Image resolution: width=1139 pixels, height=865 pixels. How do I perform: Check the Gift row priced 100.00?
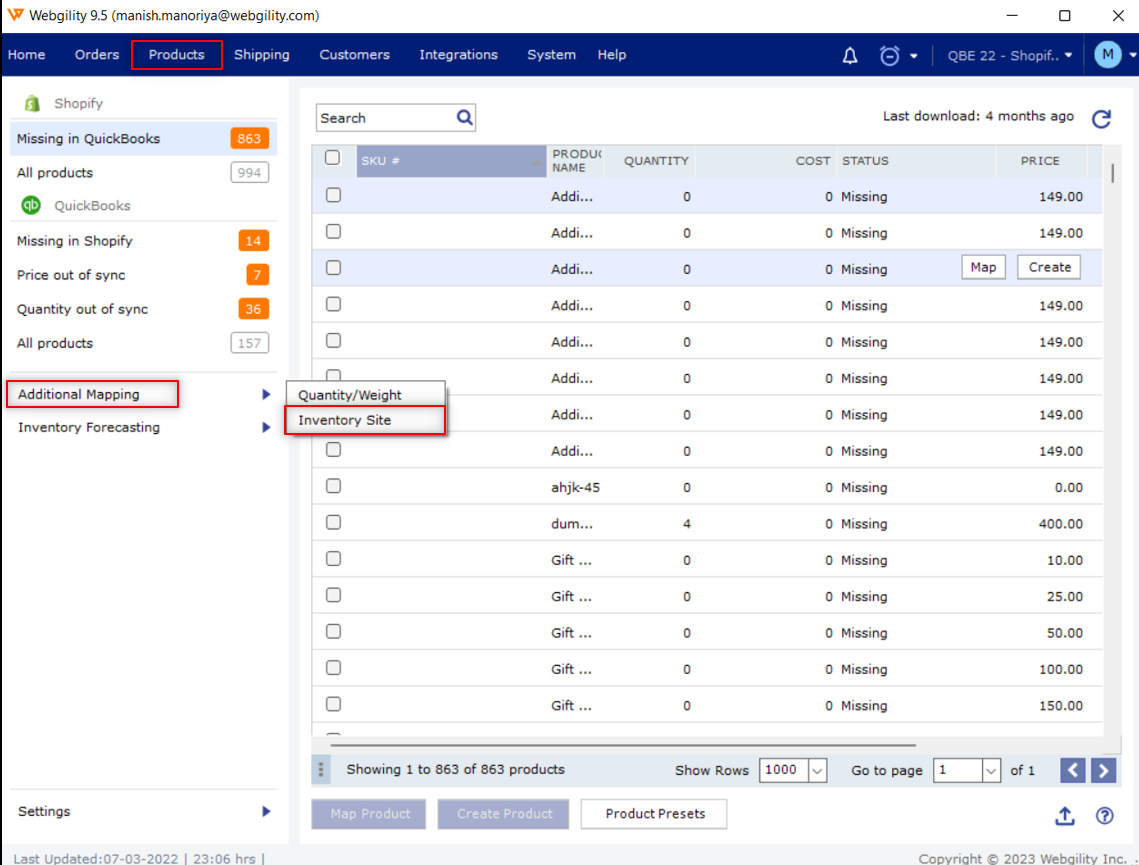click(333, 667)
